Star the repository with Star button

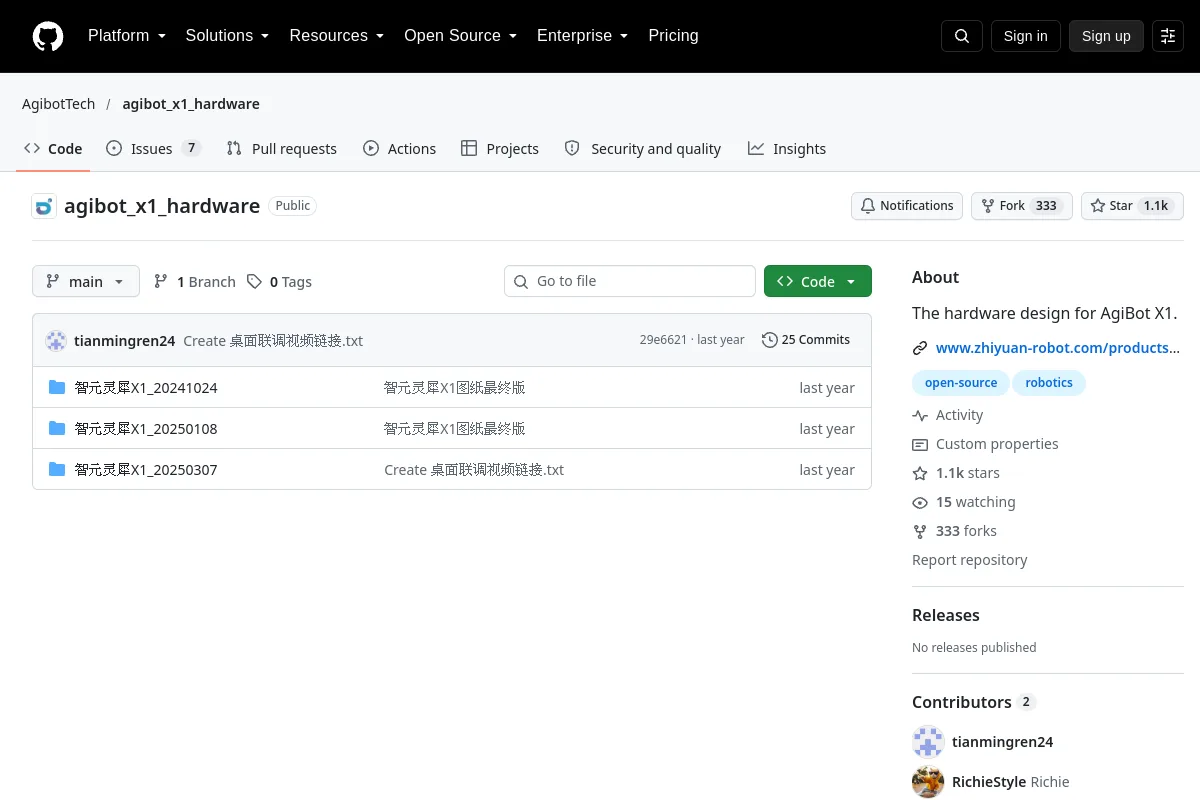[x=1132, y=206]
